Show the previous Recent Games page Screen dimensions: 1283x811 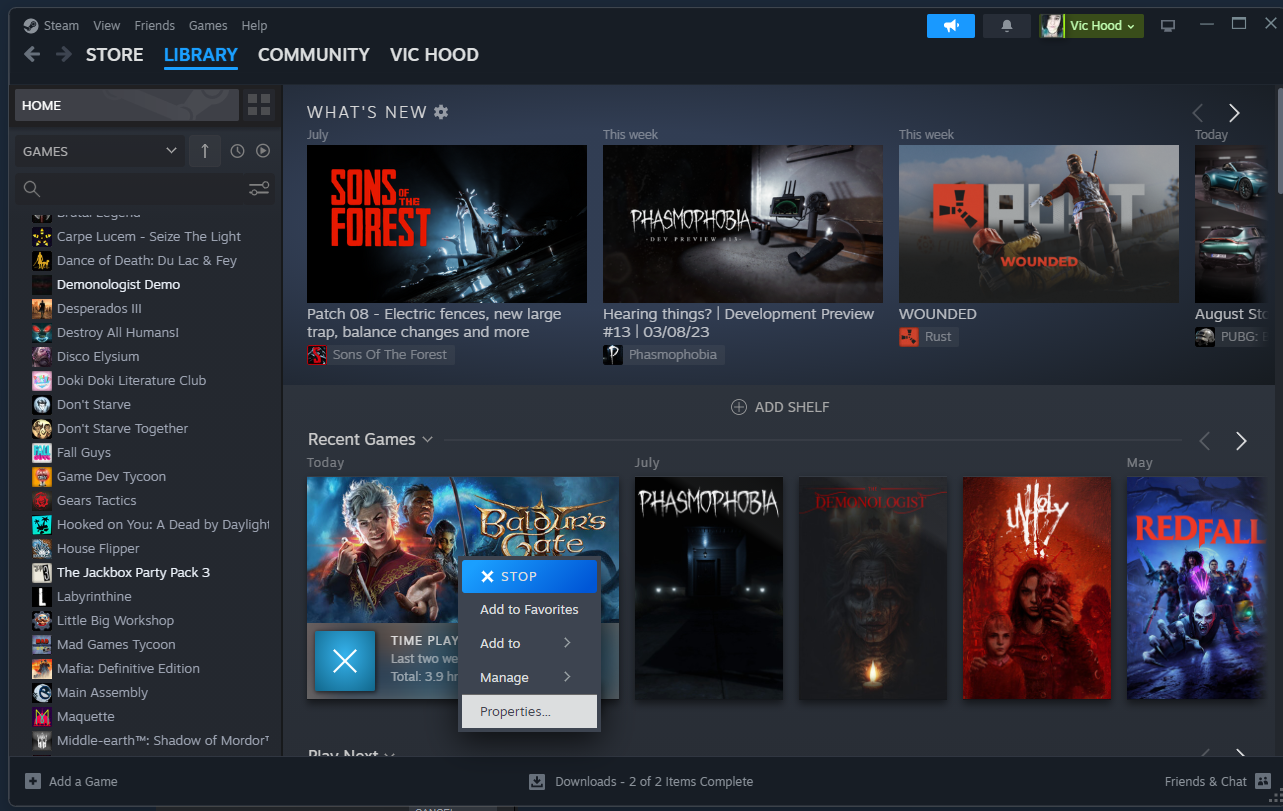1205,441
